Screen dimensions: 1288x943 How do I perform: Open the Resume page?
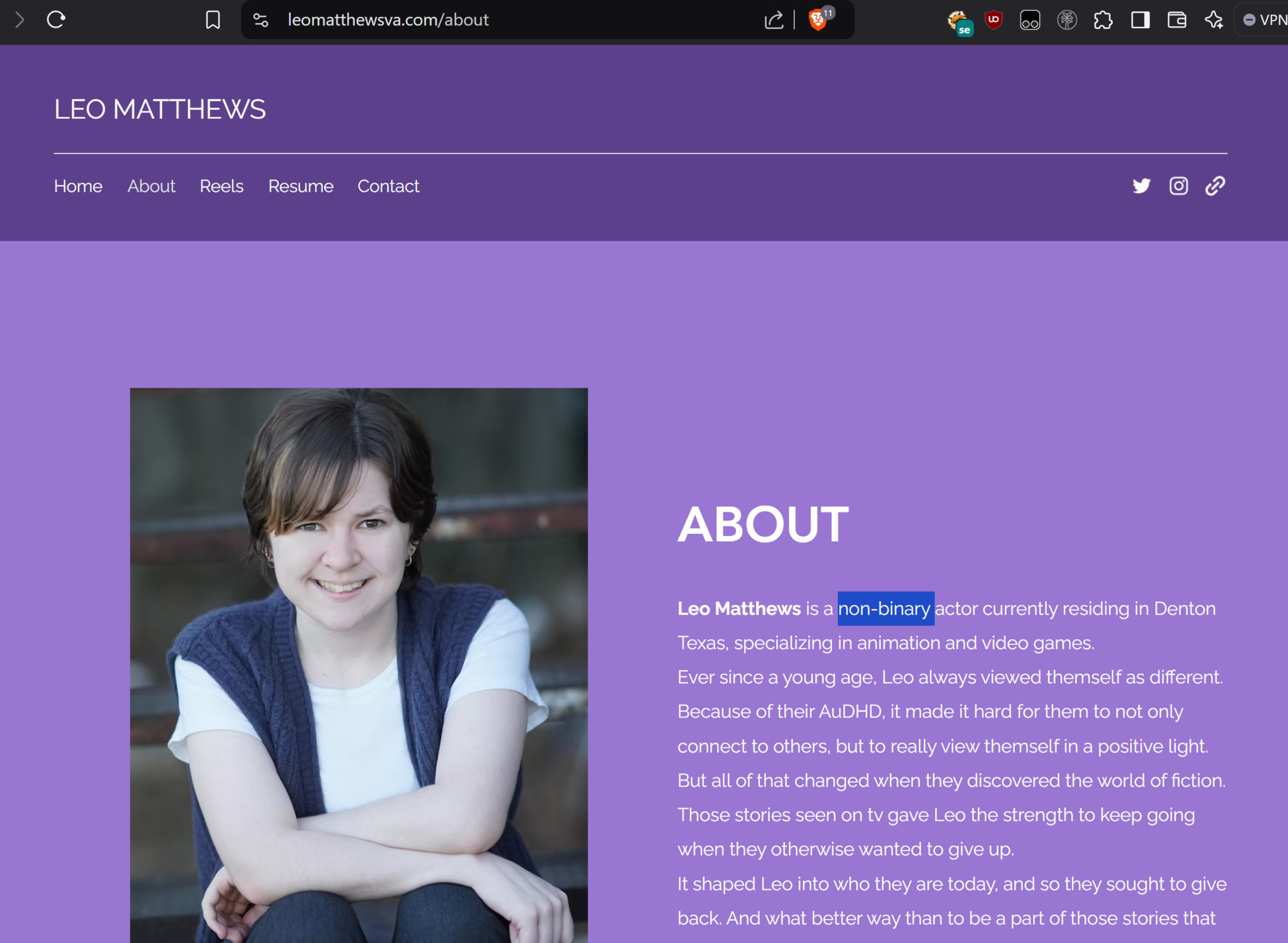tap(301, 186)
